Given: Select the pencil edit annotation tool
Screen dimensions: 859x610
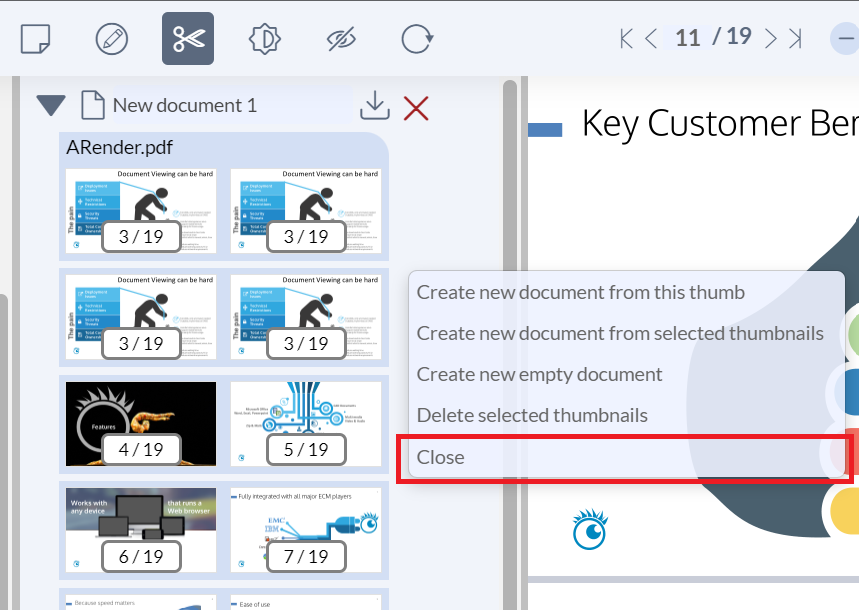Looking at the screenshot, I should pyautogui.click(x=111, y=39).
